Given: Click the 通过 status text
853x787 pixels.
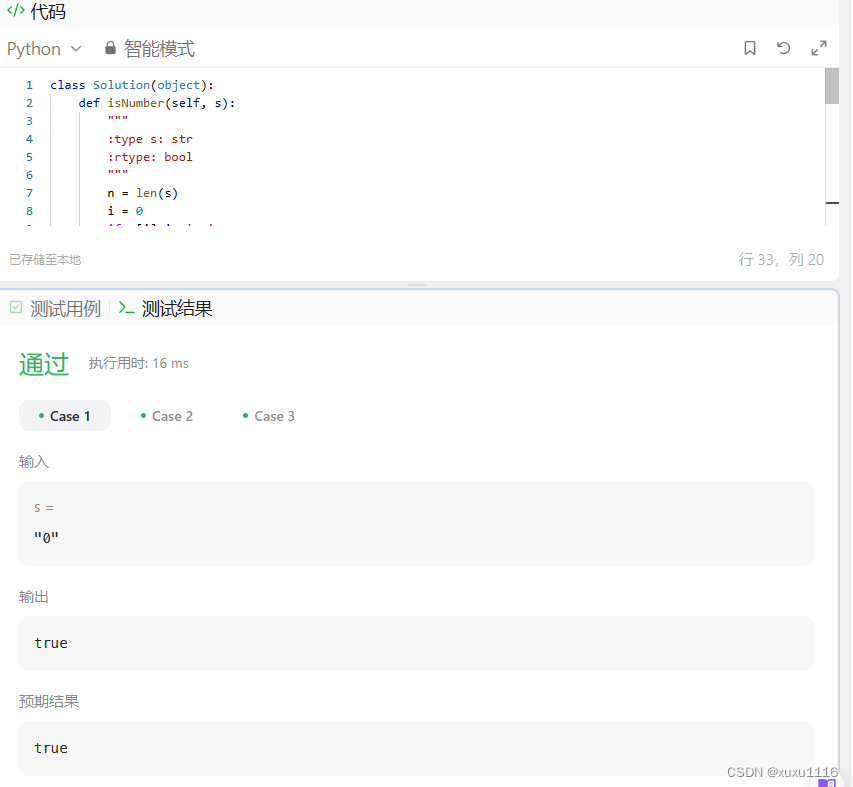Looking at the screenshot, I should click(44, 363).
